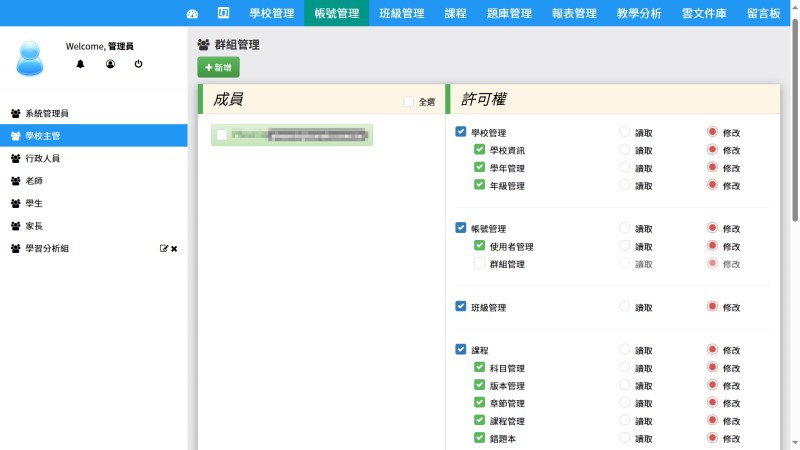Select the 老師 group in sidebar

(x=34, y=181)
